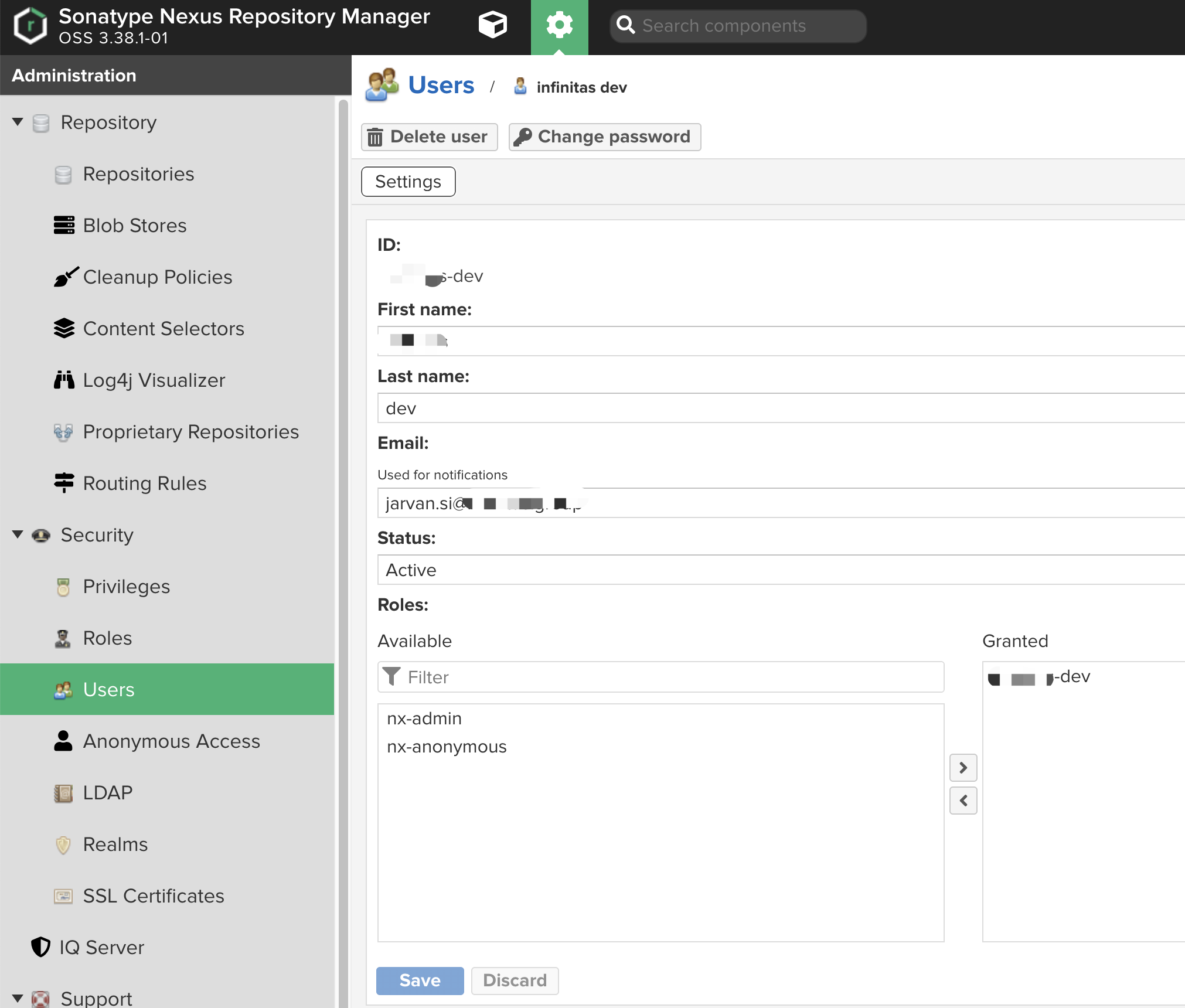Click the Cleanup Policies broom icon

66,277
